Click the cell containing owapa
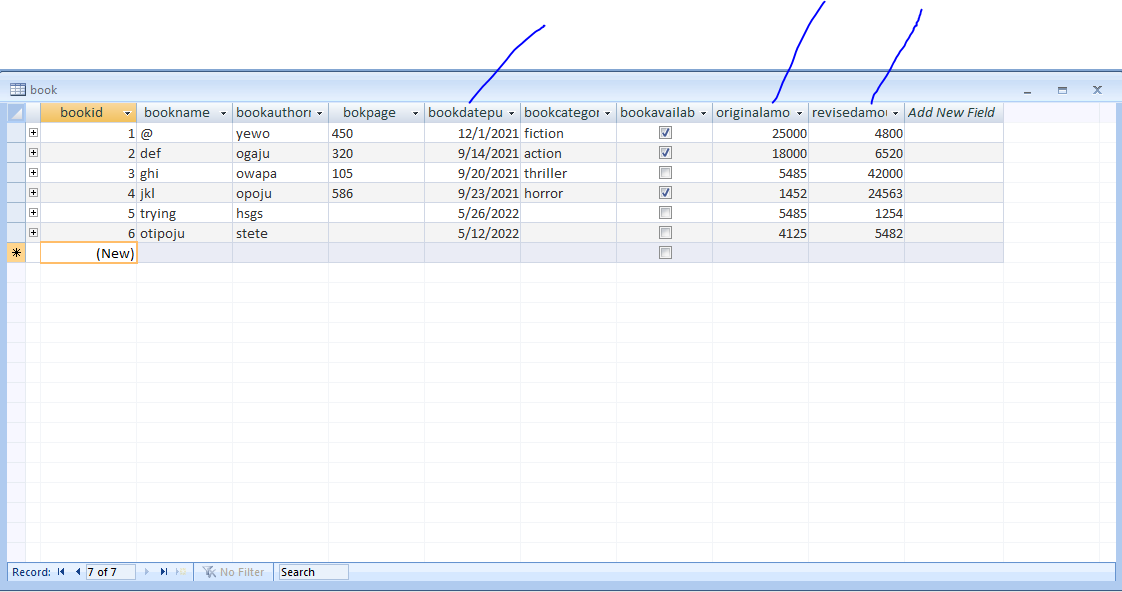Screen dimensions: 1122x592 point(280,173)
